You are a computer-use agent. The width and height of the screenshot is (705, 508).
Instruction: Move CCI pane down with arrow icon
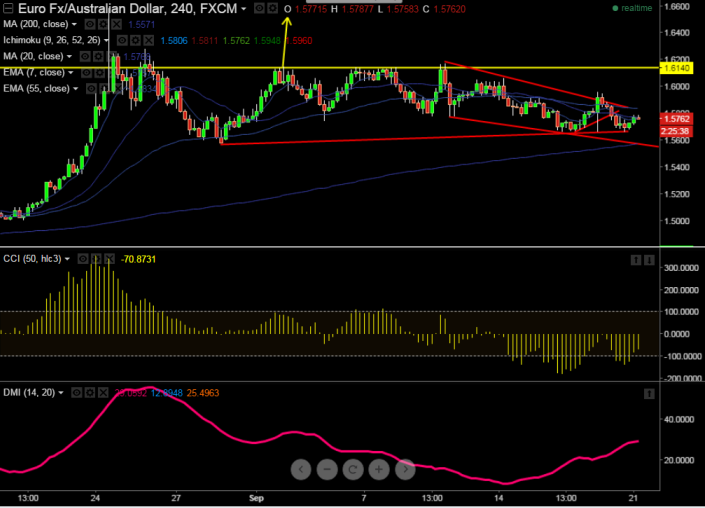[x=649, y=260]
